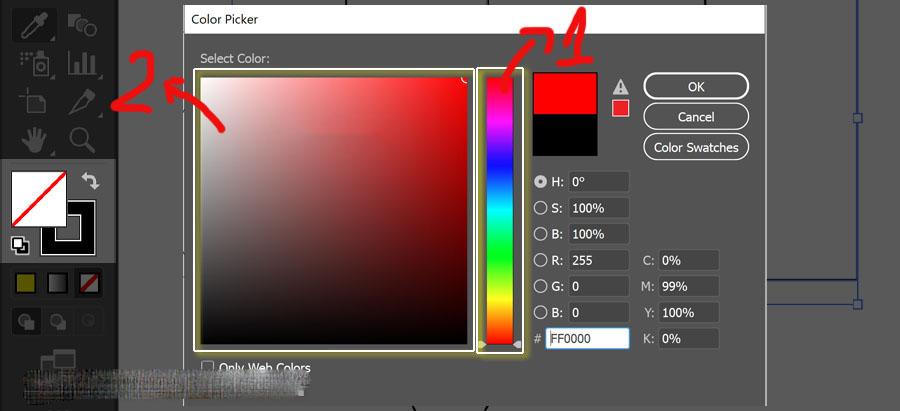Choose Draw Normal mode icon
900x411 pixels.
26,321
